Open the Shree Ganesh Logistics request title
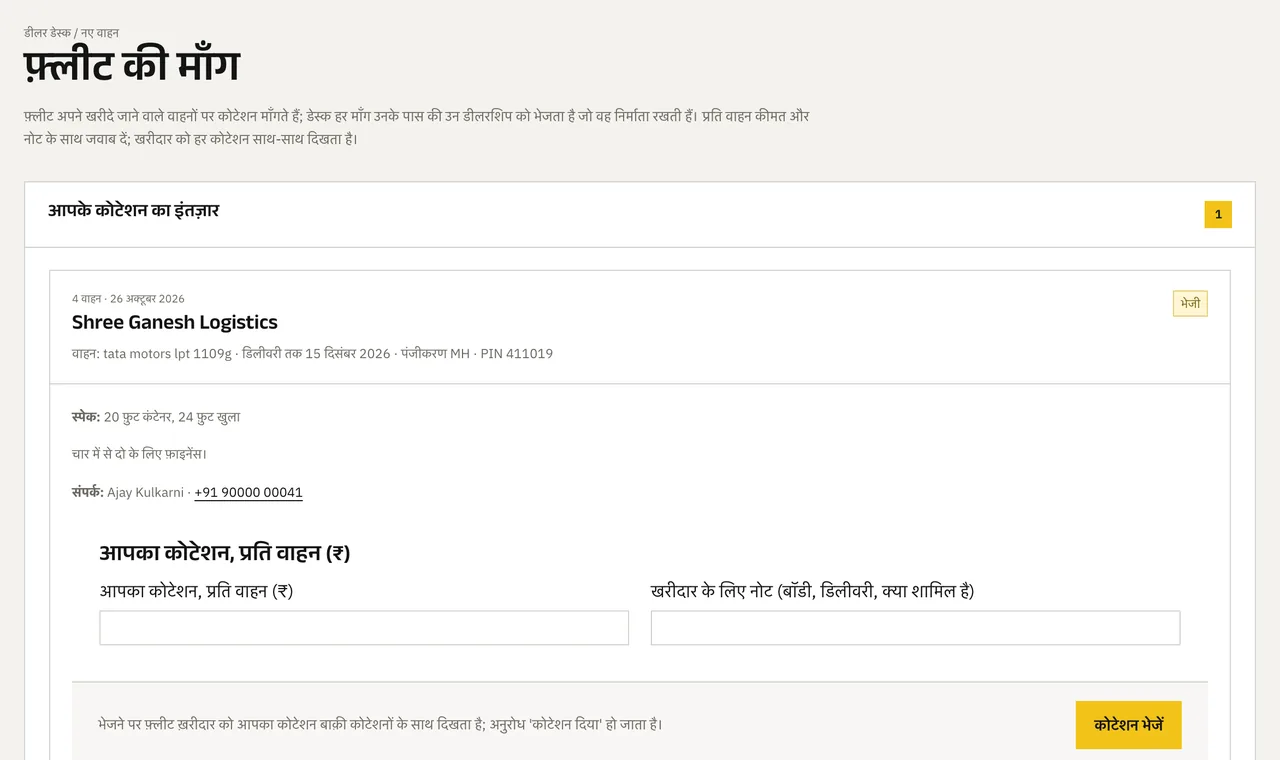 tap(175, 322)
